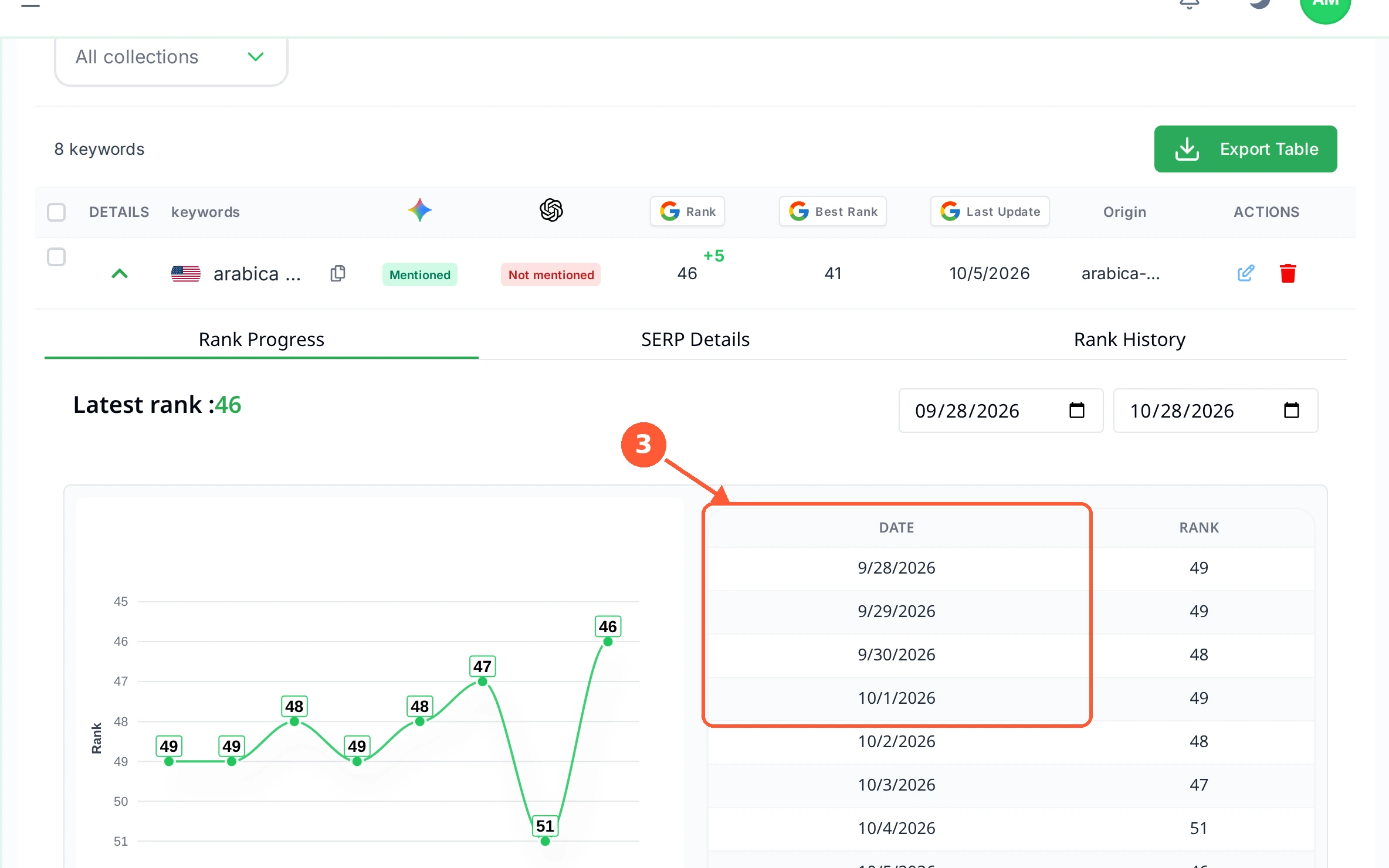Open calendar picker for end date
The height and width of the screenshot is (868, 1389).
[1292, 410]
